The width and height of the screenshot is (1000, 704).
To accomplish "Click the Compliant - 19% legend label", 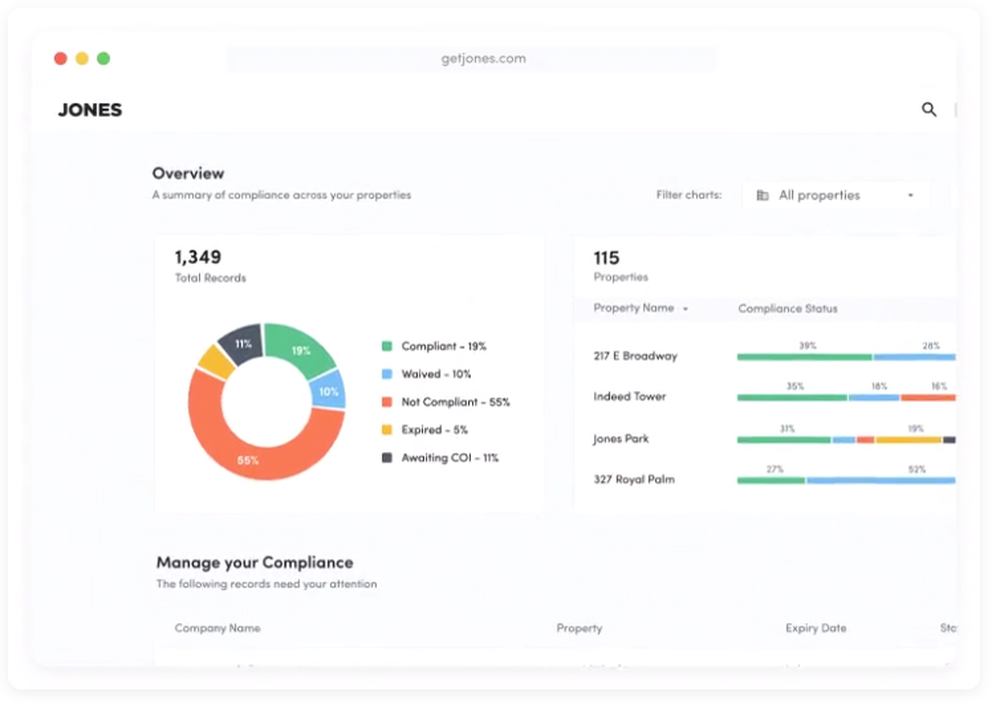I will click(444, 346).
